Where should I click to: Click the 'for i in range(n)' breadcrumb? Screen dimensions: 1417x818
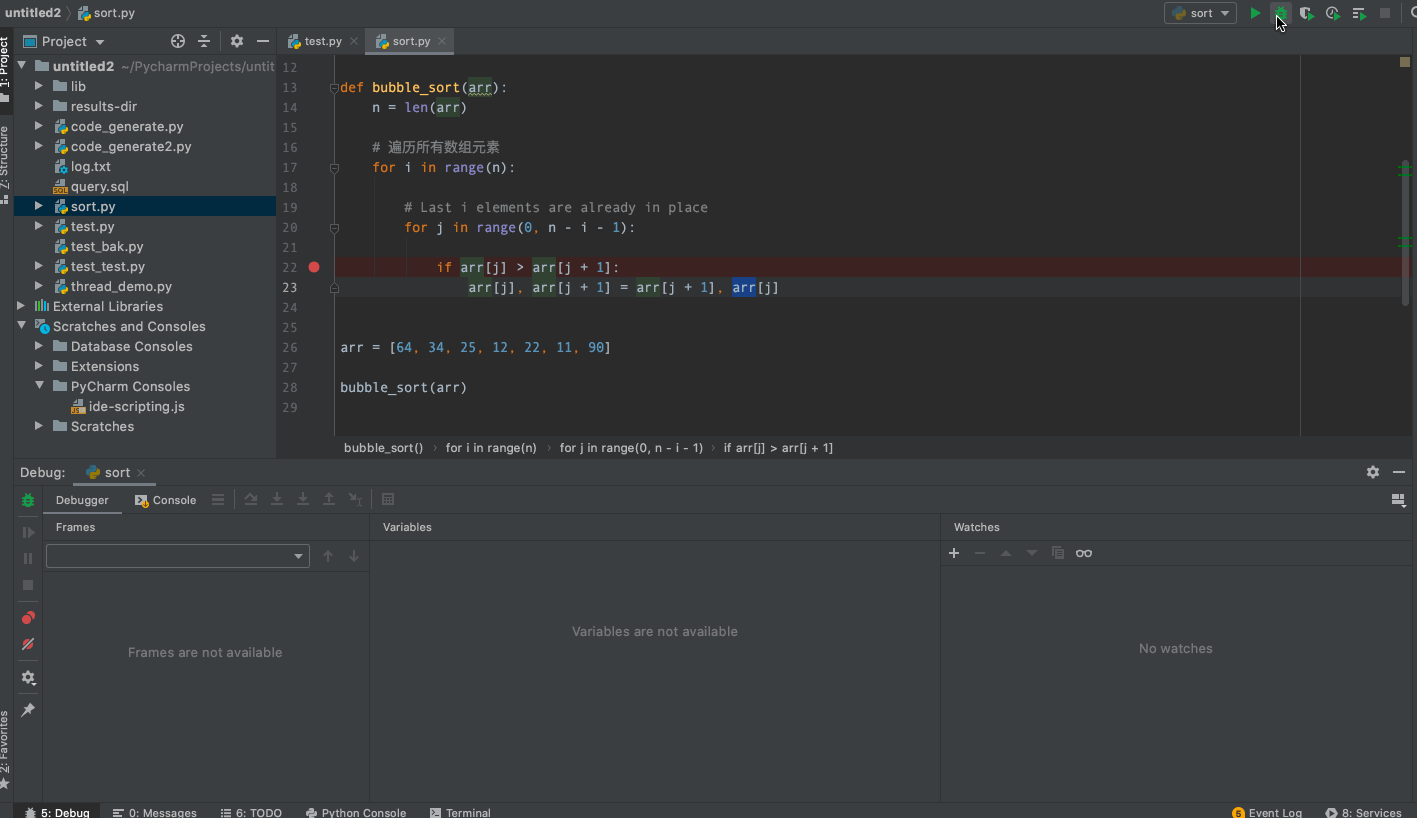[491, 448]
